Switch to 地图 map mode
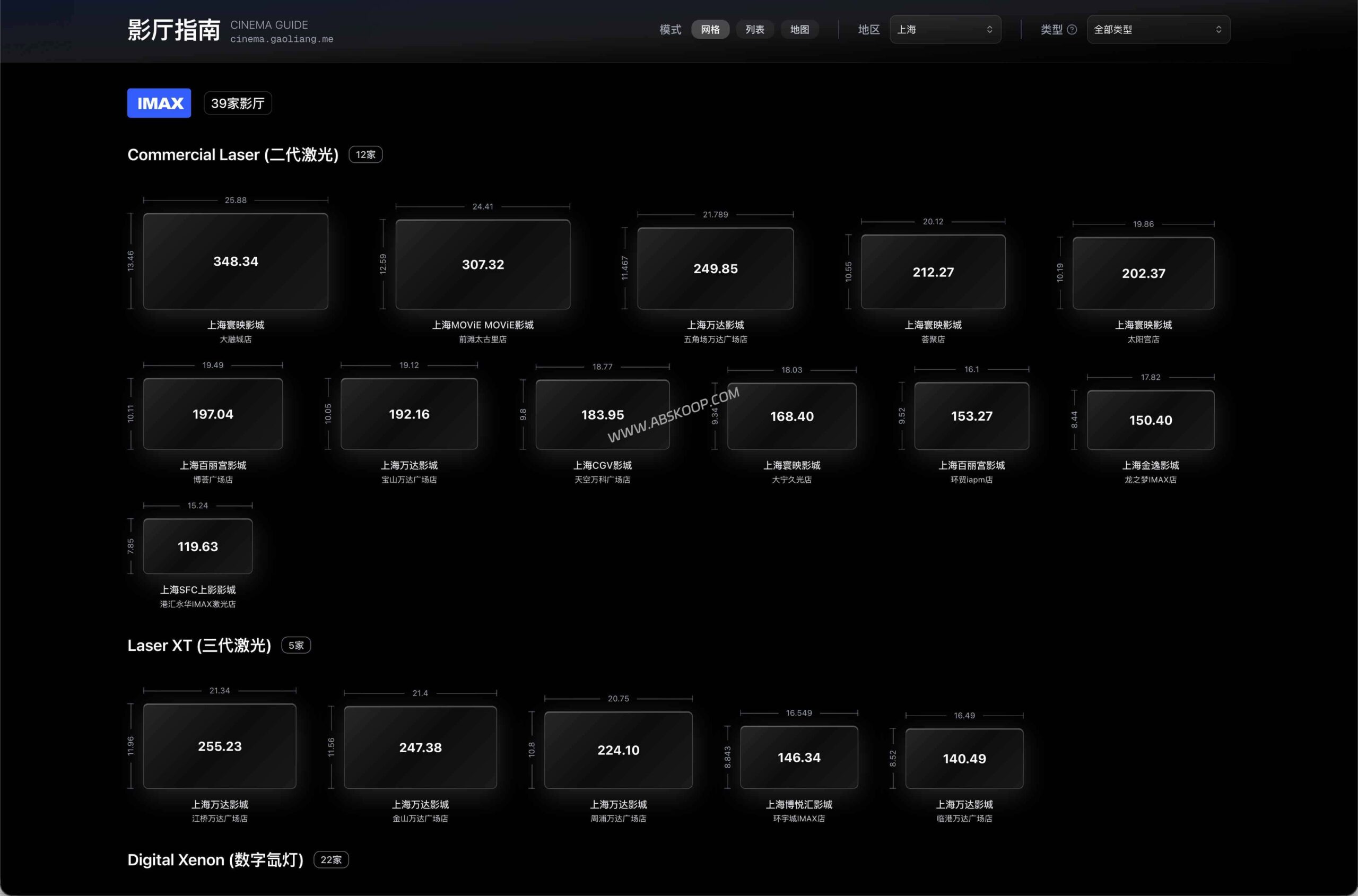 (x=799, y=30)
